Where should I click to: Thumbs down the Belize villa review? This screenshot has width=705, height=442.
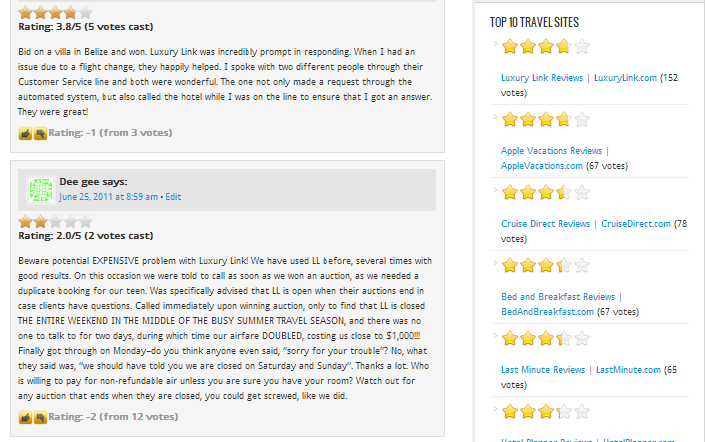point(40,134)
